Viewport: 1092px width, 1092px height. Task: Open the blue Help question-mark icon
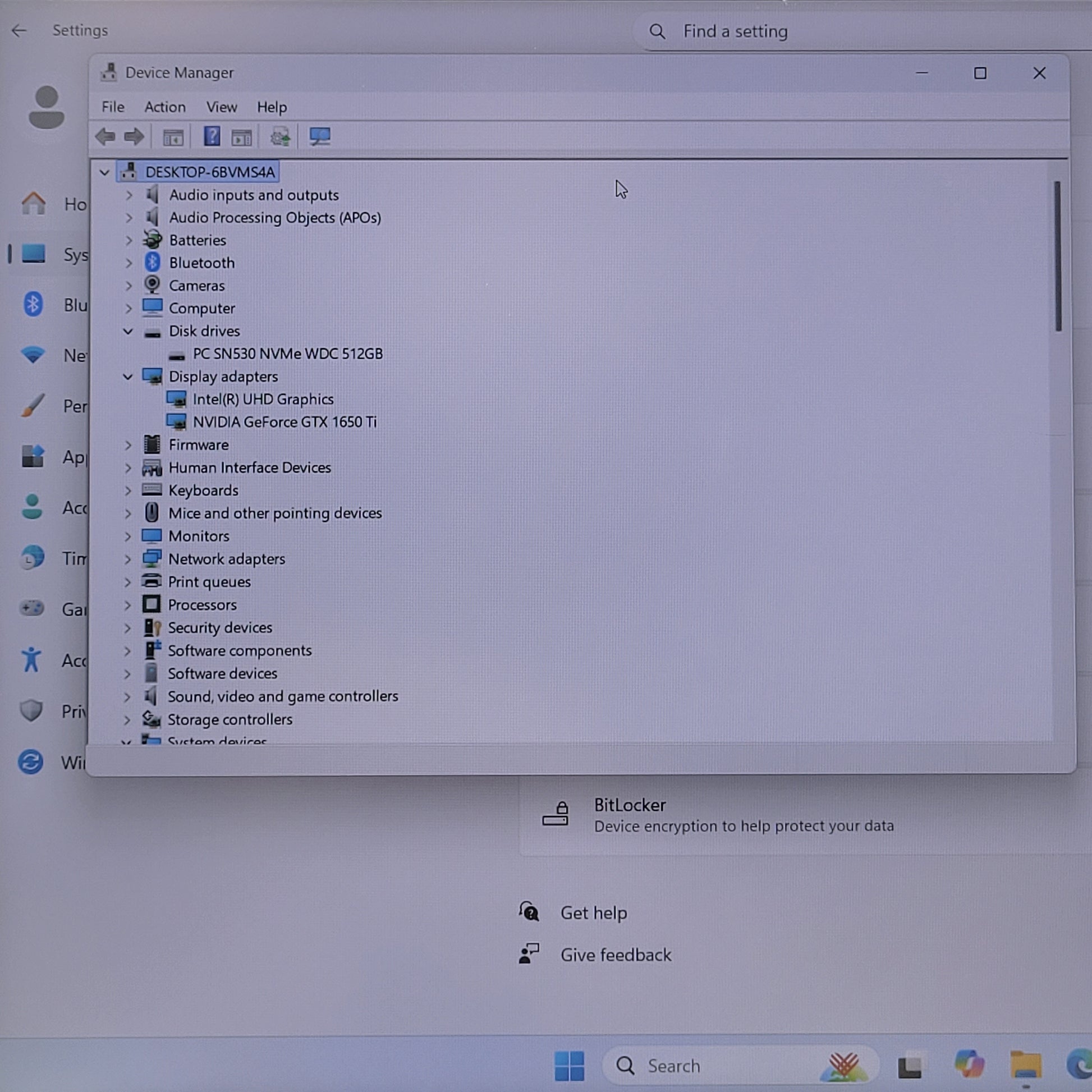[212, 136]
